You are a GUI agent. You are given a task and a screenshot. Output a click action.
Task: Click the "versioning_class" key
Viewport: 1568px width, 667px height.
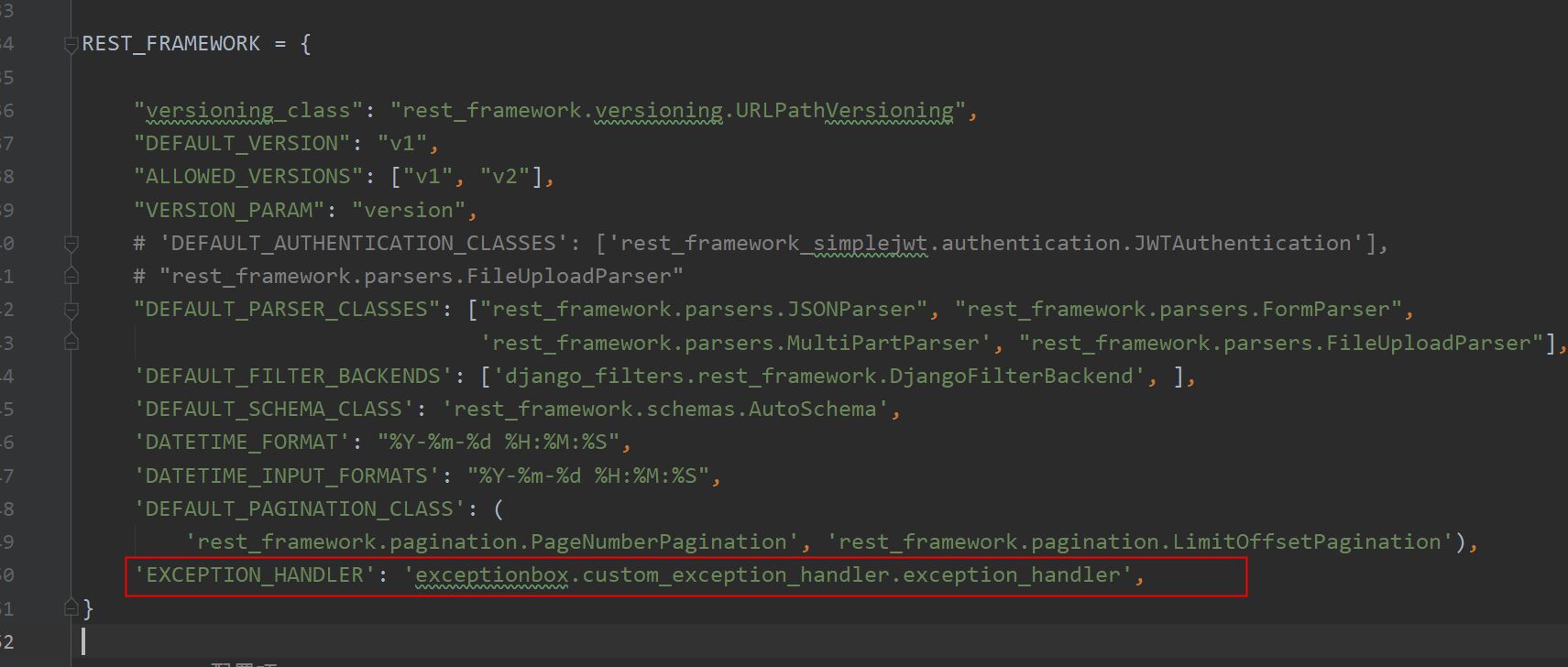pyautogui.click(x=247, y=111)
